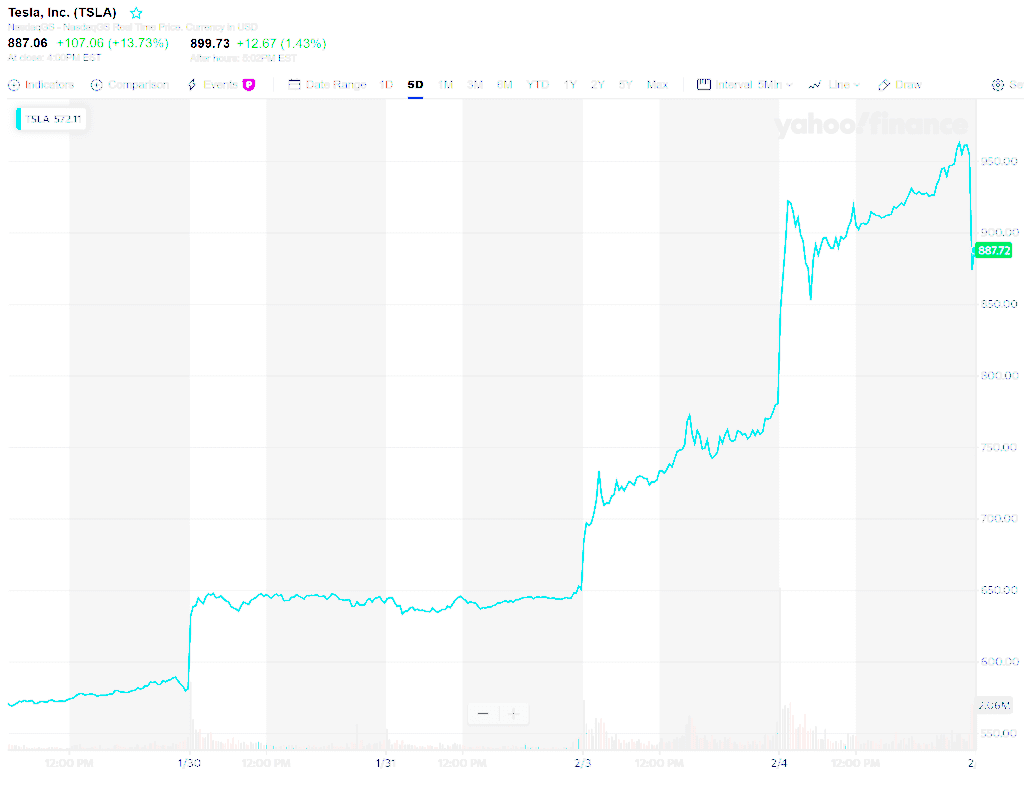The height and width of the screenshot is (793, 1024).
Task: Add Tesla to watchlist with star icon
Action: (x=137, y=13)
